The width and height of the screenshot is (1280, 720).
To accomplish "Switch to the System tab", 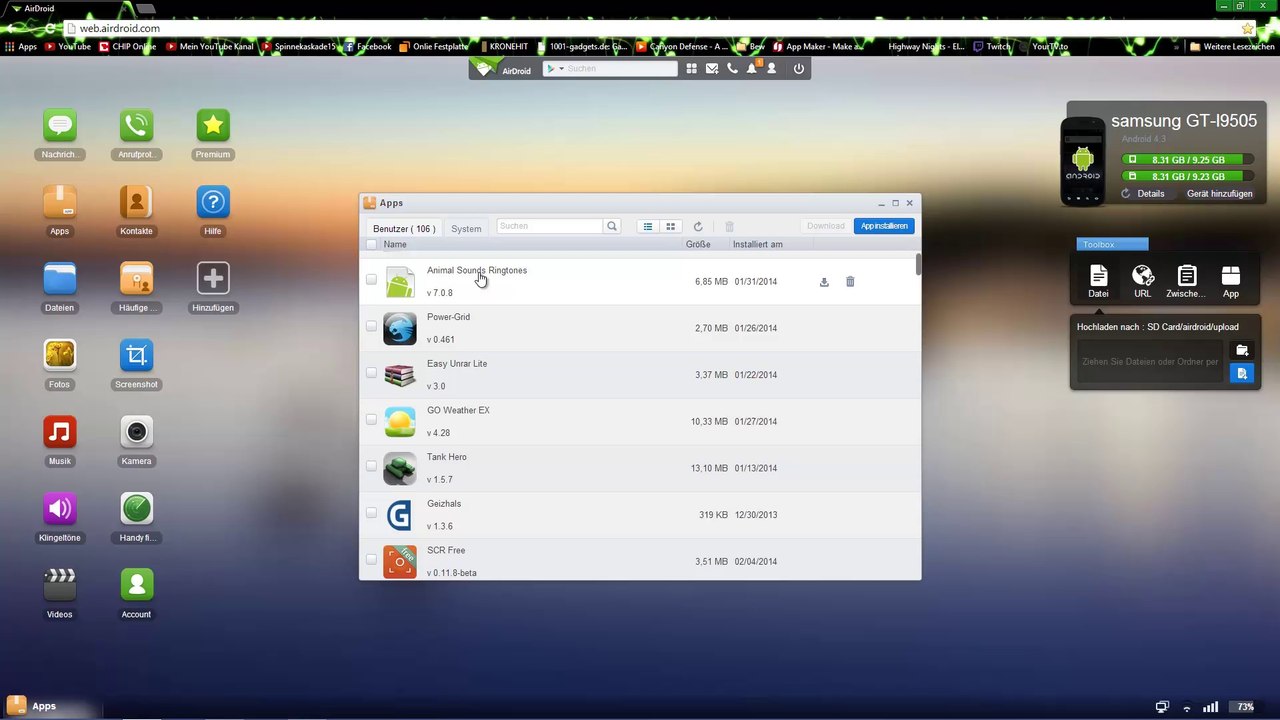I will tap(466, 229).
